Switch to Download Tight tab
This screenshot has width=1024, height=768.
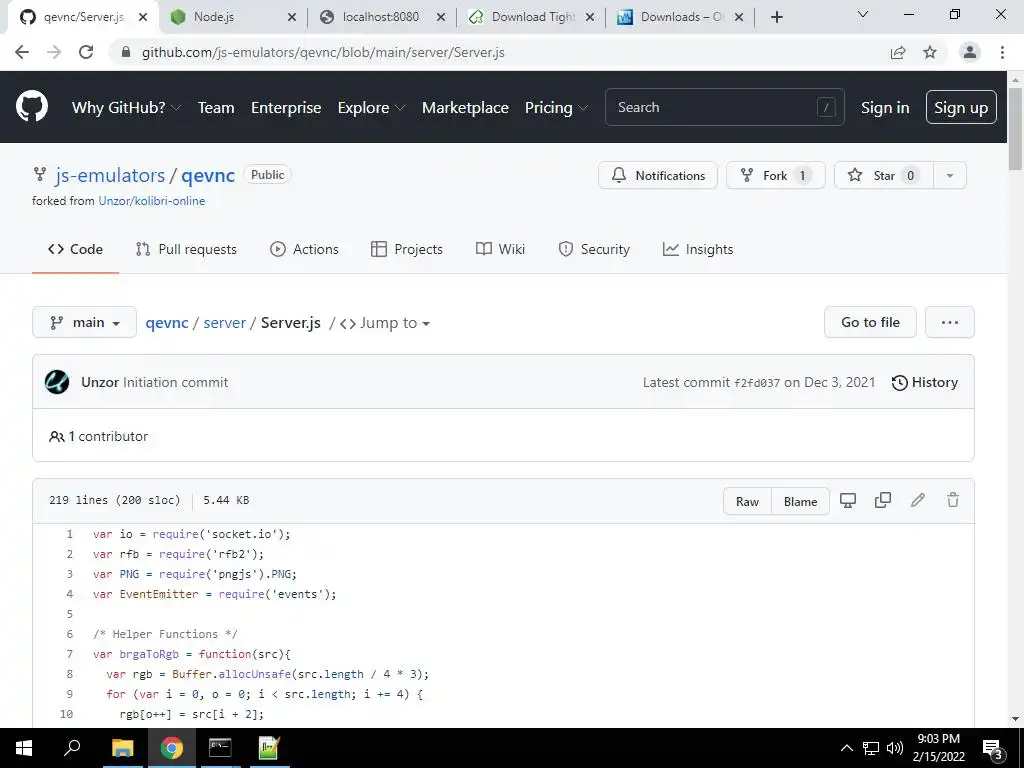tap(531, 17)
